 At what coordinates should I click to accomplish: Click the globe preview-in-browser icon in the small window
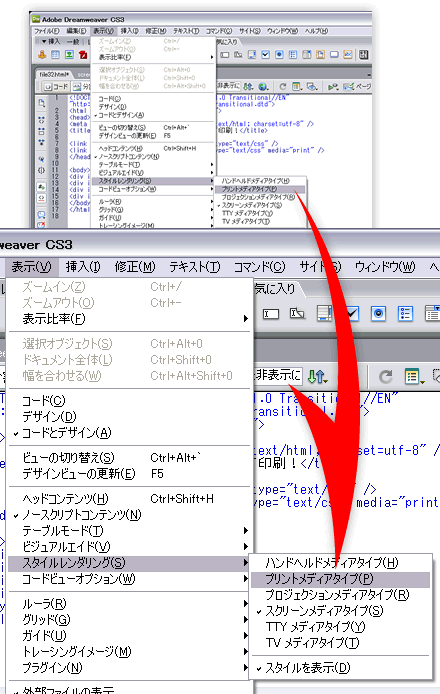pyautogui.click(x=263, y=86)
